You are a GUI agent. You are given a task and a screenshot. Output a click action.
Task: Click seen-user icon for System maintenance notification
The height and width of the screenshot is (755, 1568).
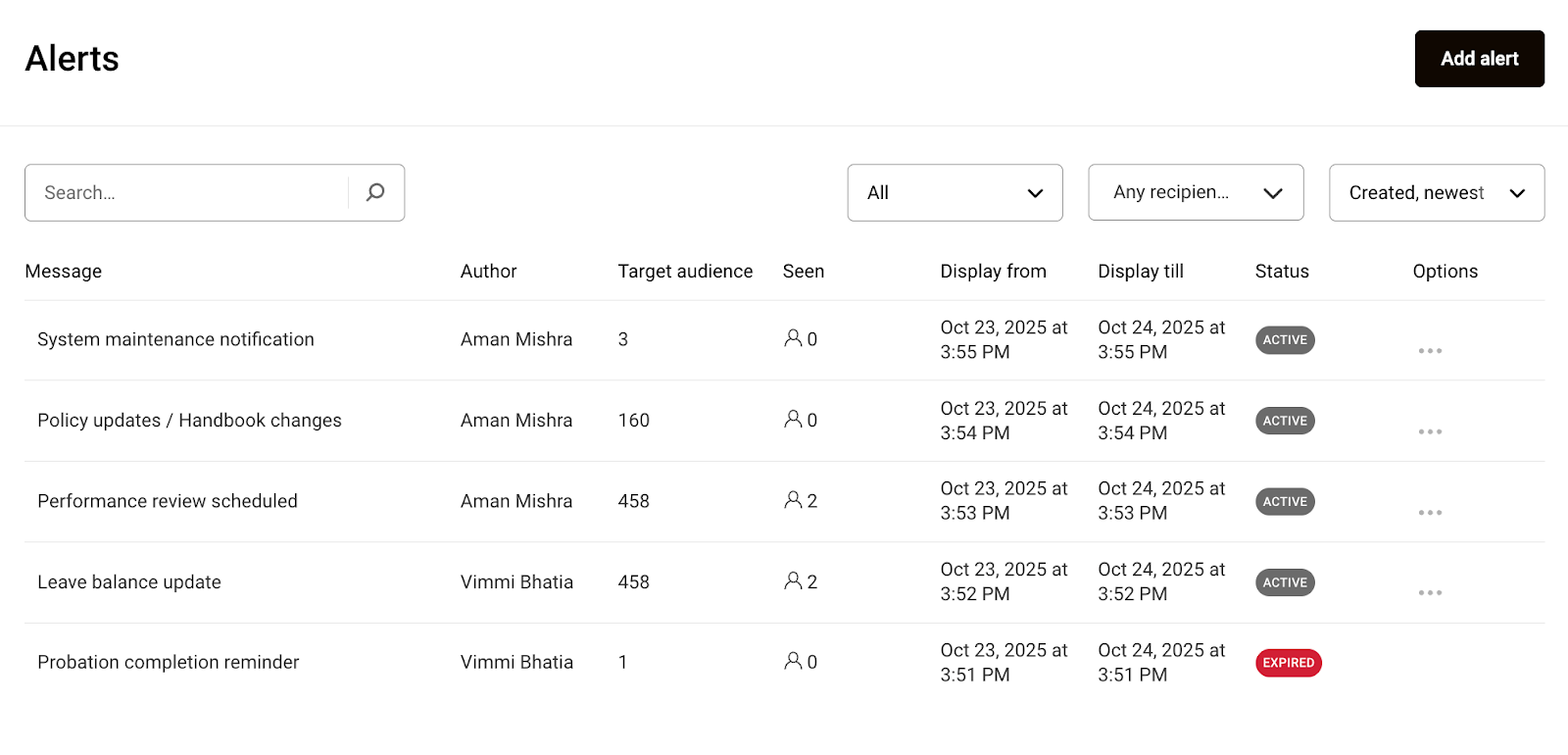(x=793, y=338)
